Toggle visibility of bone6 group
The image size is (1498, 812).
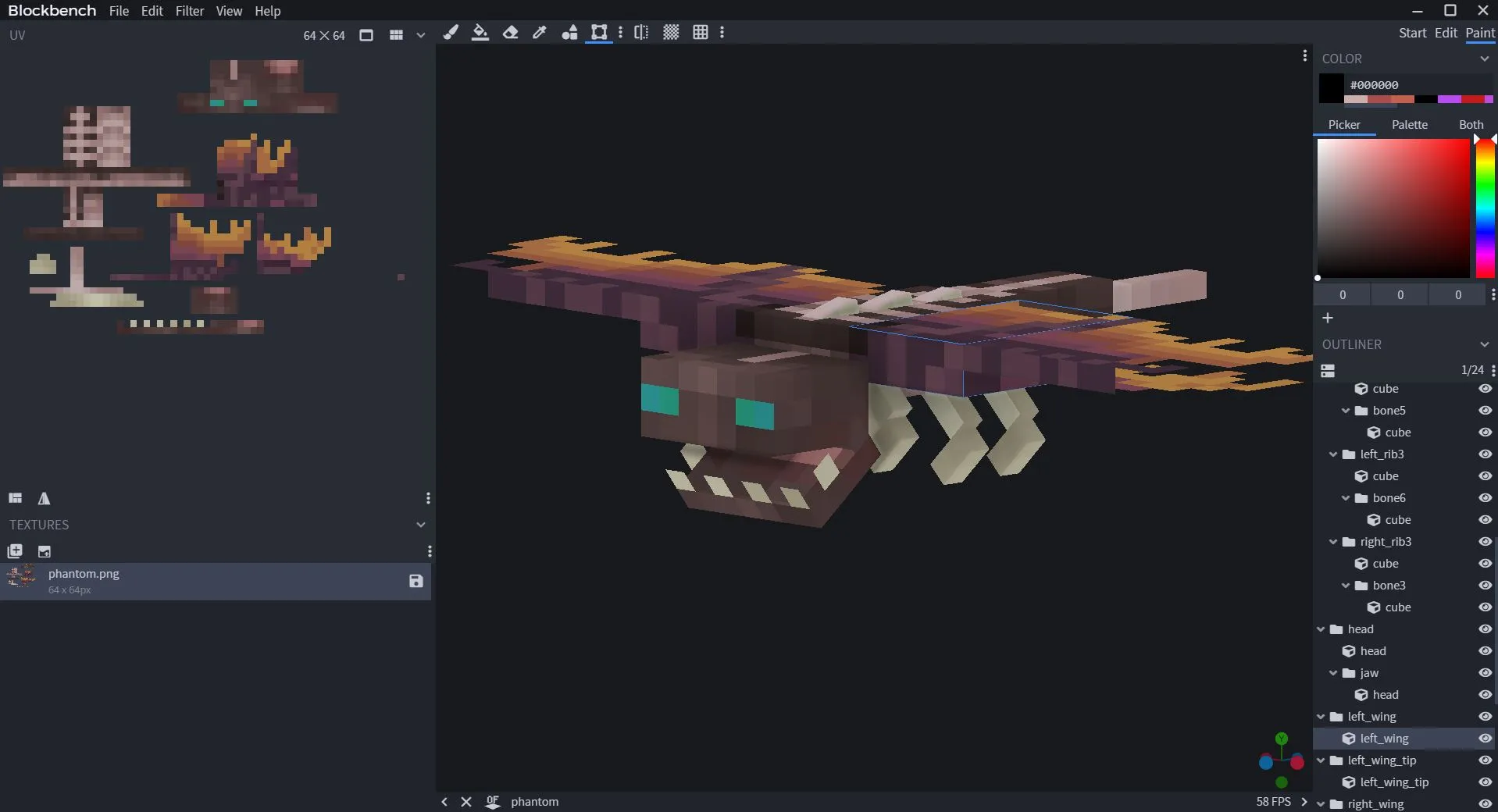1485,498
